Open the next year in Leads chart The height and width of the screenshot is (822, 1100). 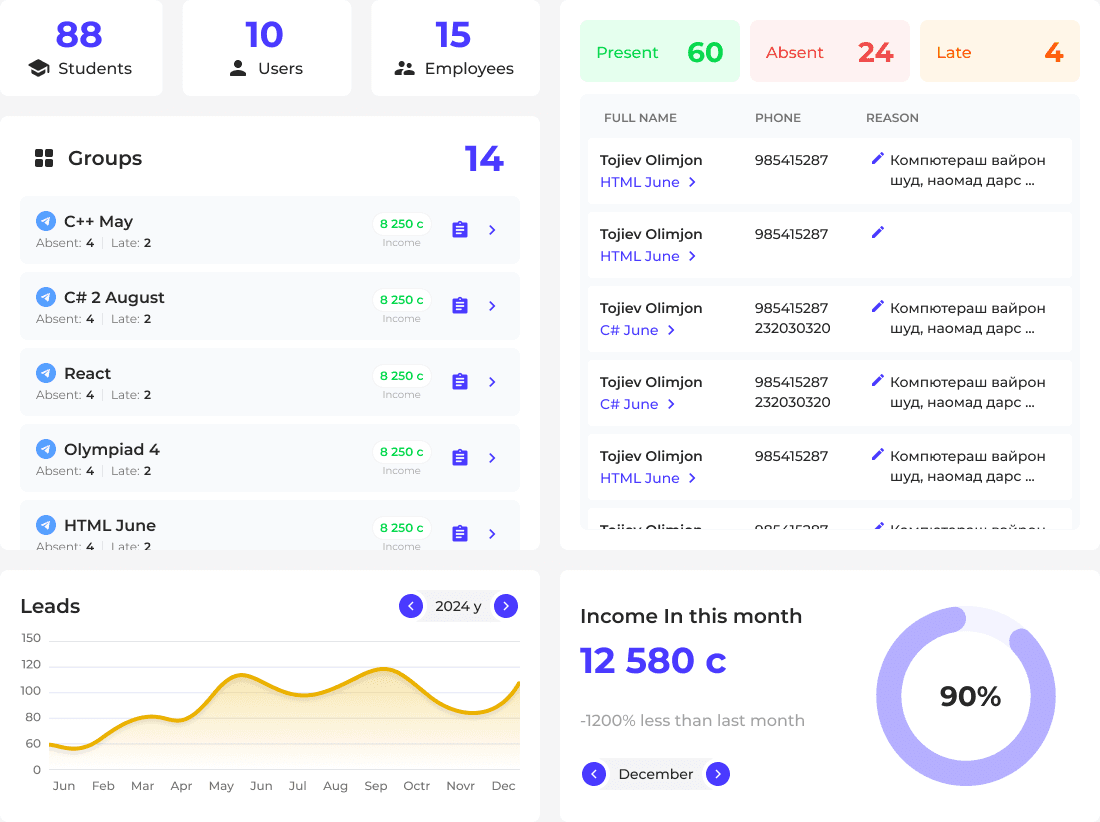click(x=505, y=606)
